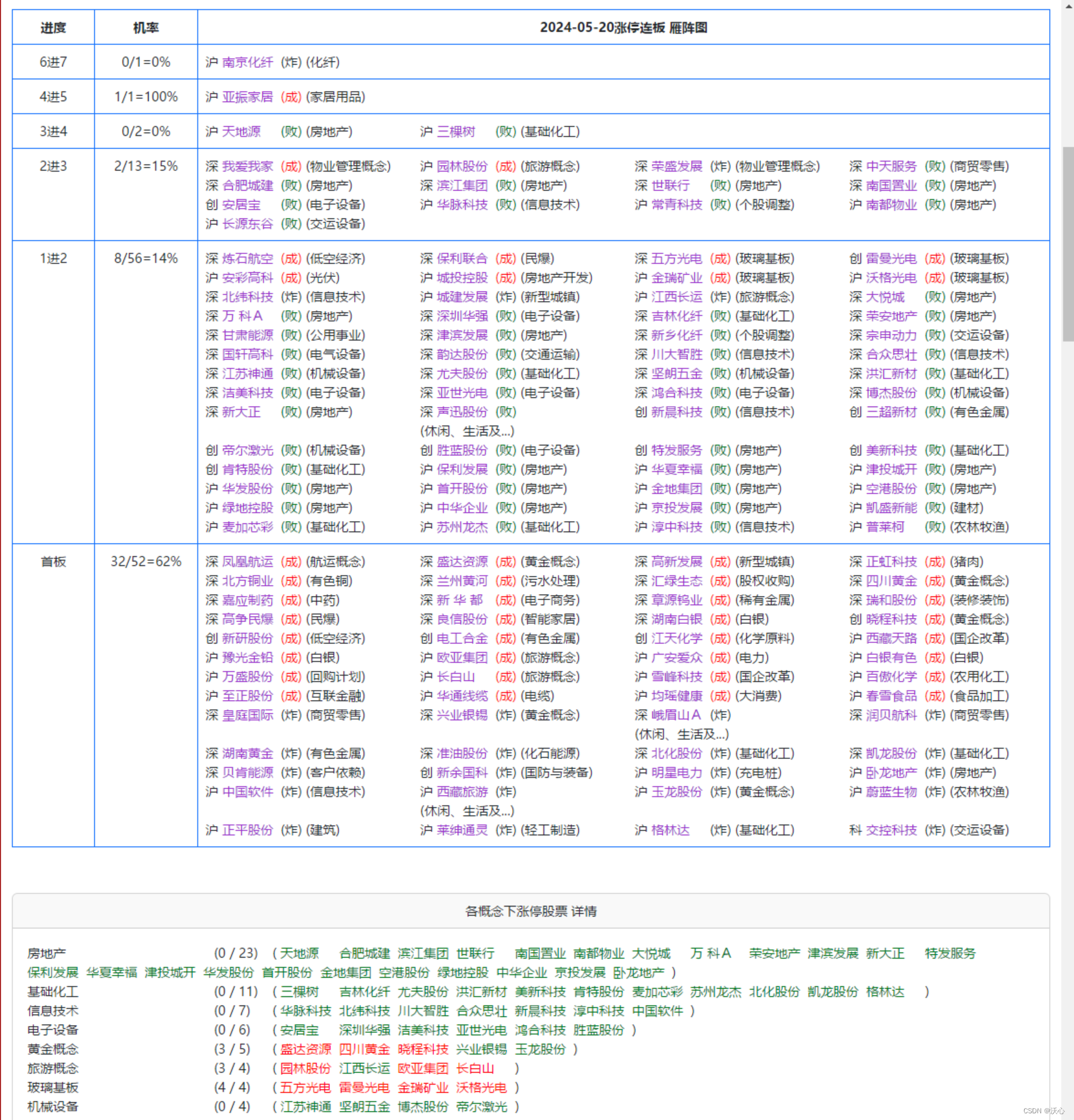Click the 进度 column header
The image size is (1074, 1120).
pyautogui.click(x=53, y=27)
